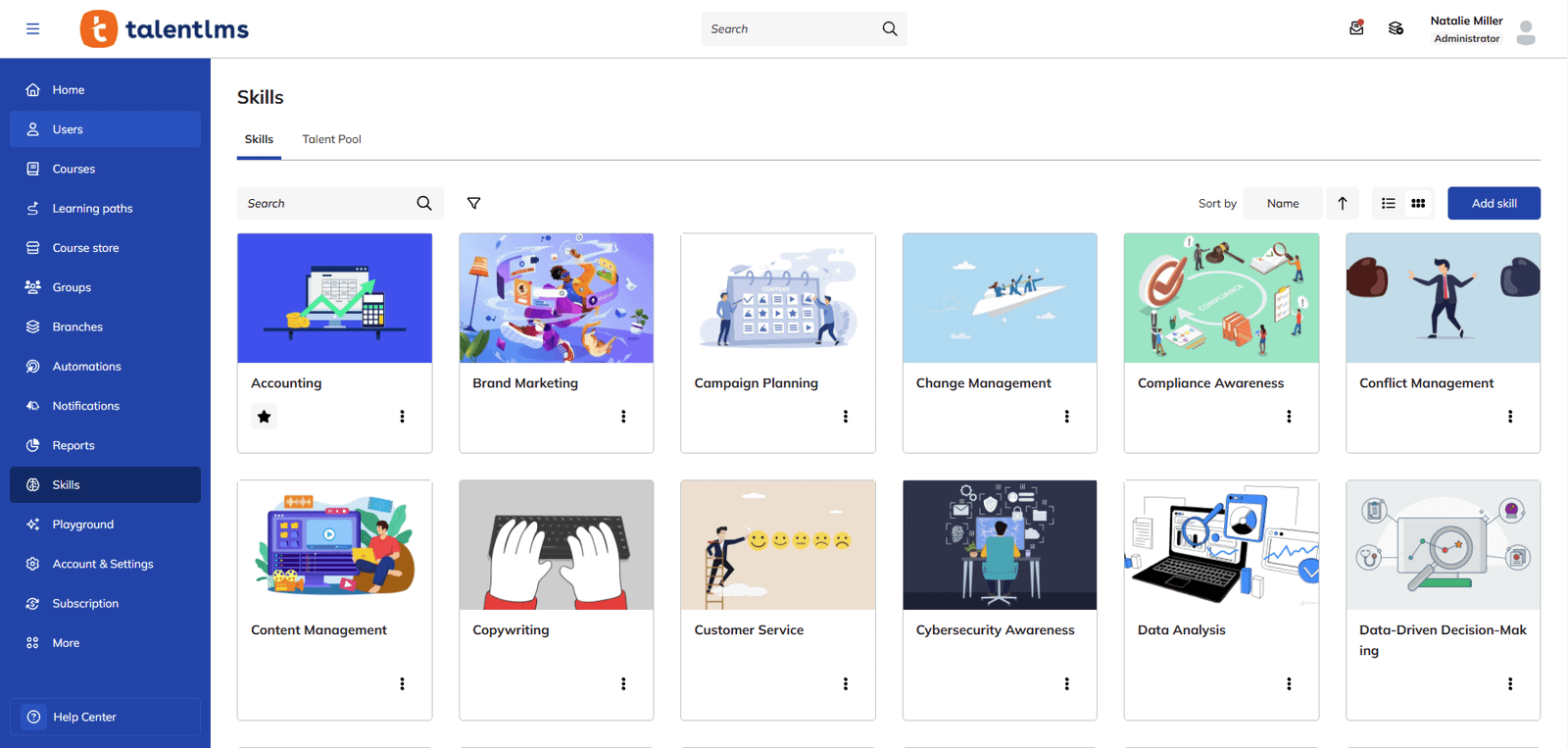Open Playground from the sidebar
Screen dimensions: 1568x748
pos(105,524)
